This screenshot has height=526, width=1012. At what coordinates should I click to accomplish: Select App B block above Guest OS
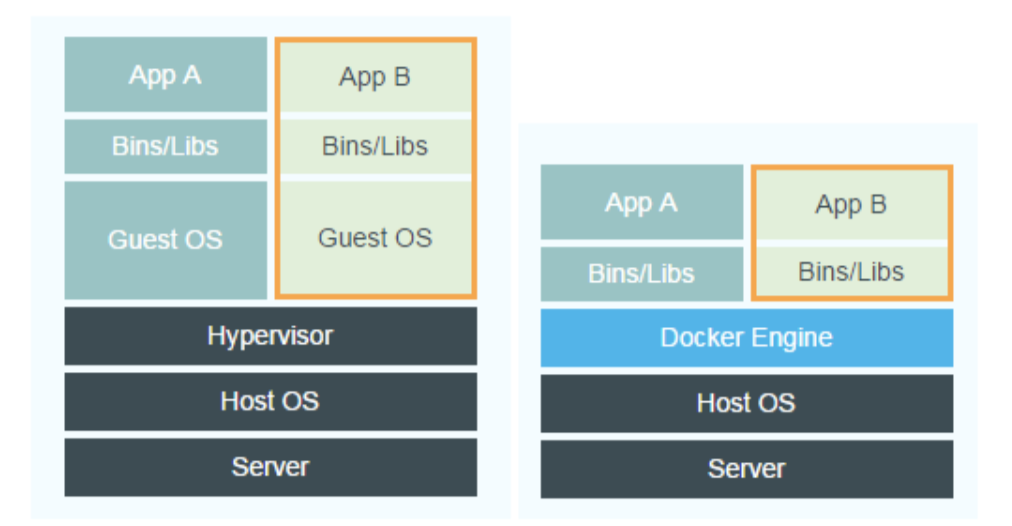pyautogui.click(x=375, y=77)
